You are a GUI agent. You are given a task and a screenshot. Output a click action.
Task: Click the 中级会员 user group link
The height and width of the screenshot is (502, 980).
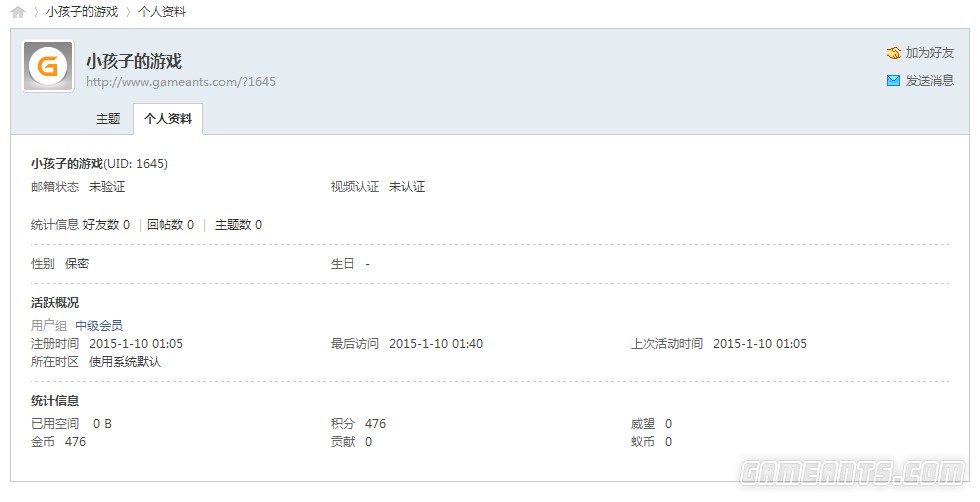pyautogui.click(x=99, y=326)
